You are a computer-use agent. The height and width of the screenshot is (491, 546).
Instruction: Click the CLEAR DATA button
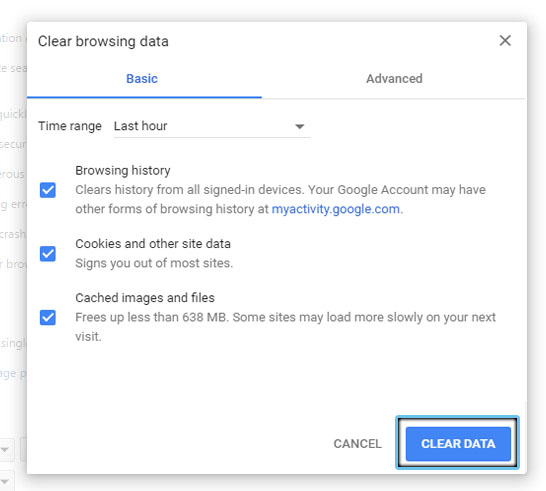pos(458,444)
